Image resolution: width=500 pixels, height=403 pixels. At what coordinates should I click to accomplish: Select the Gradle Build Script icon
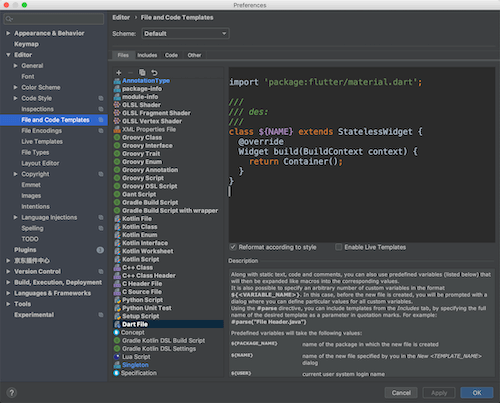click(x=117, y=202)
